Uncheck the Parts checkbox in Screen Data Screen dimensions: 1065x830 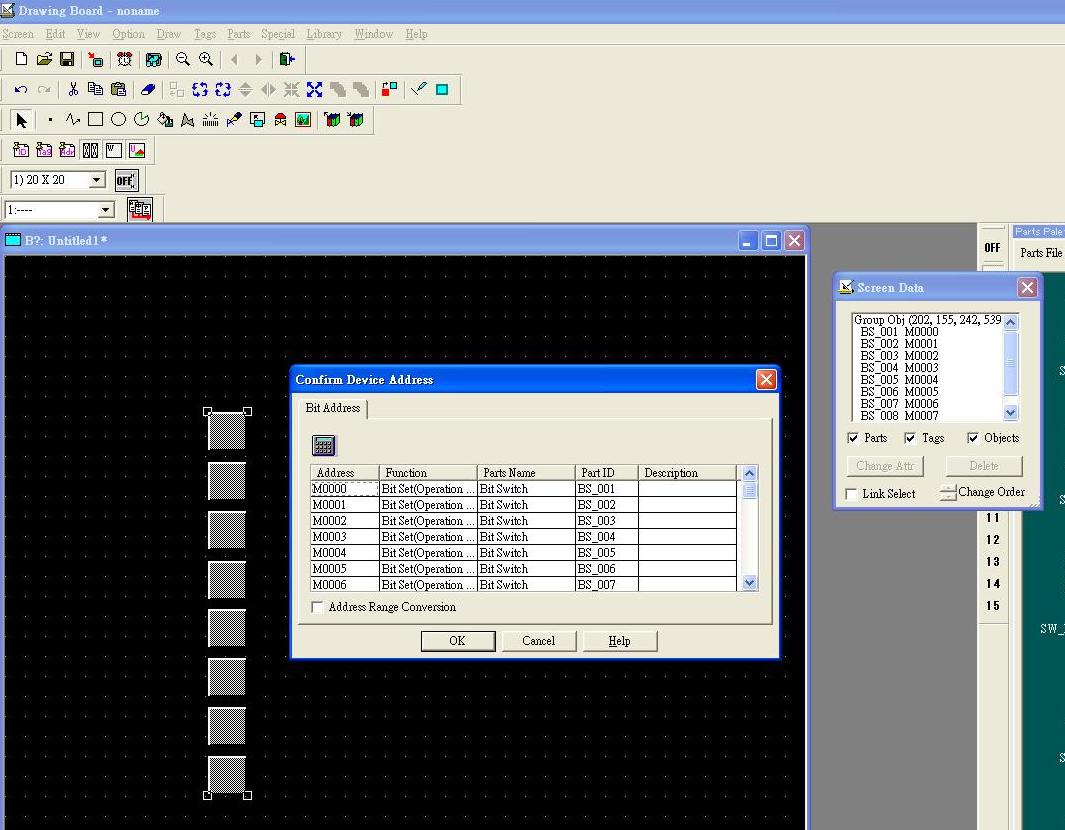pyautogui.click(x=853, y=438)
